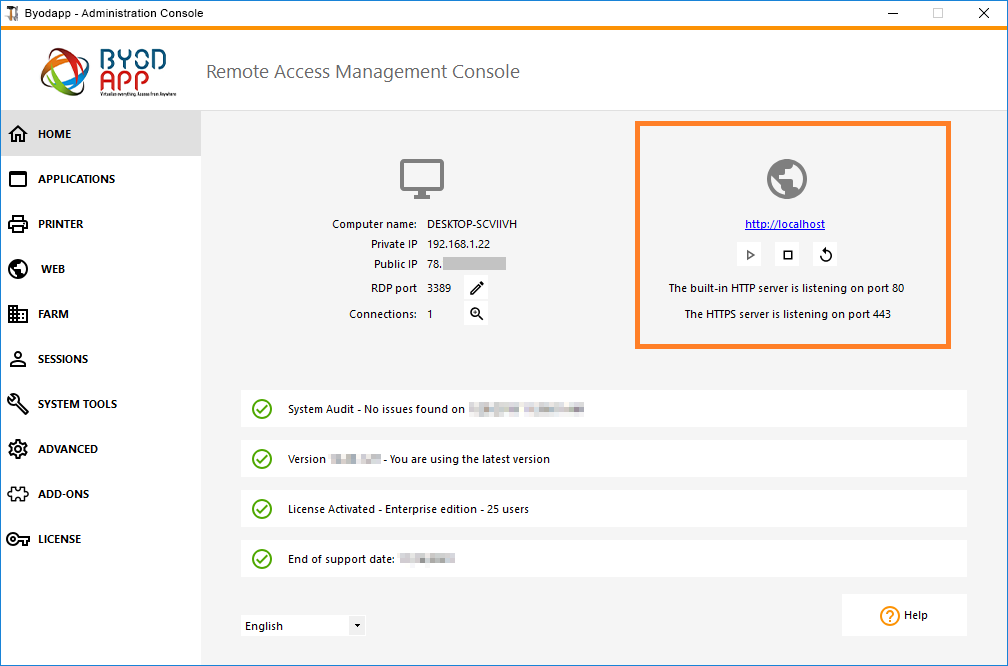The width and height of the screenshot is (1008, 666).
Task: Open the HOME section
Action: click(x=101, y=134)
